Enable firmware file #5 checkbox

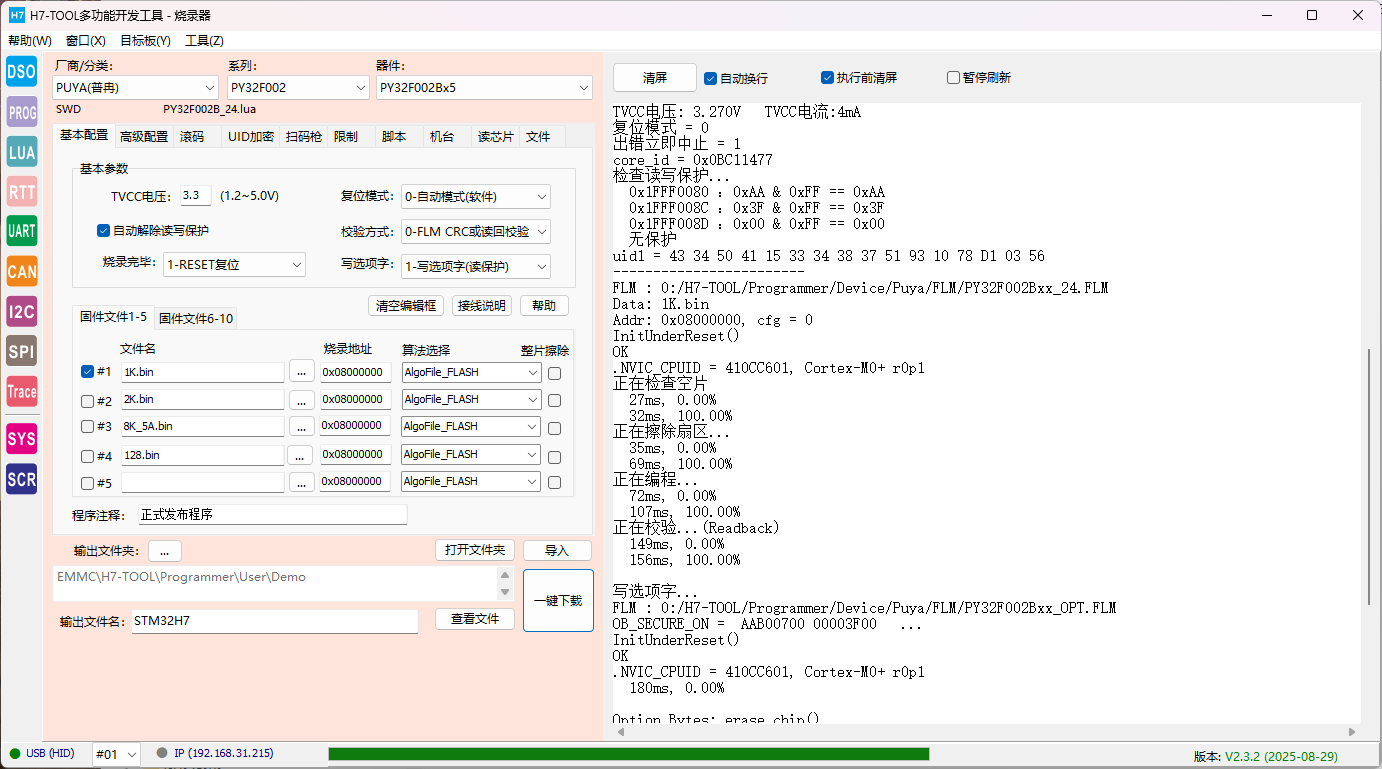pos(88,484)
